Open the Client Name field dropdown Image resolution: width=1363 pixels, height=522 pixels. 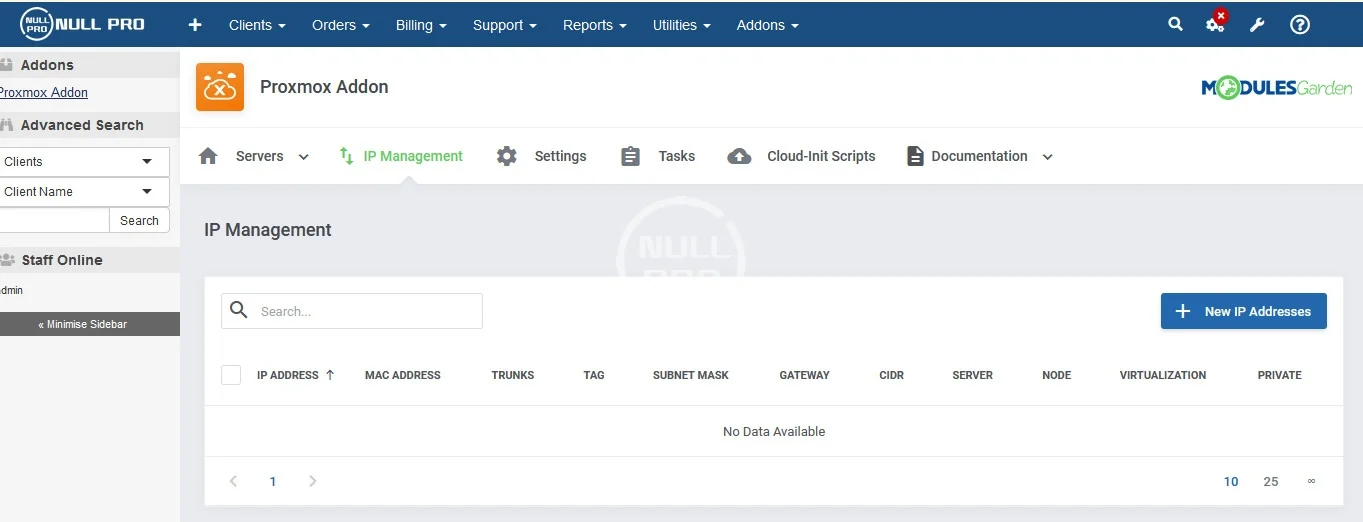[x=84, y=192]
